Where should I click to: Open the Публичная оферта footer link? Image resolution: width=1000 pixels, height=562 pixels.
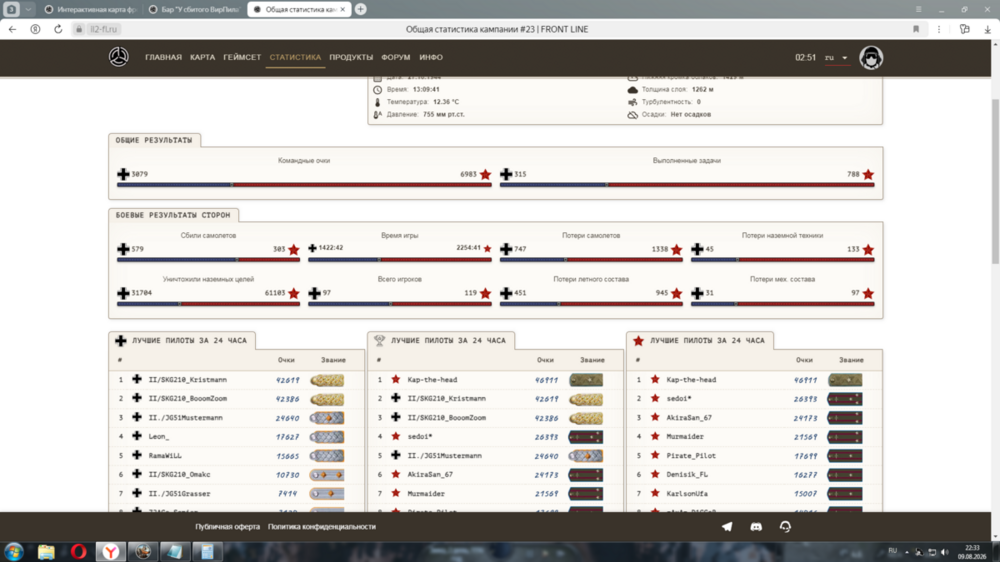tap(228, 527)
